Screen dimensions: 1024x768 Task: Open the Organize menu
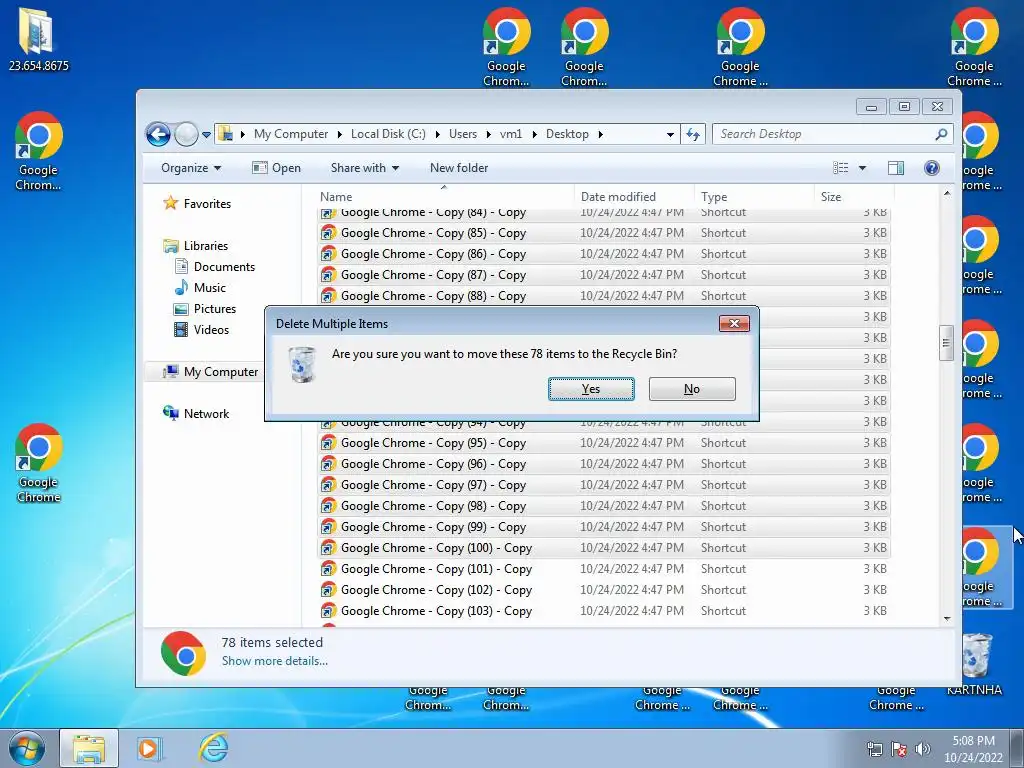click(x=191, y=168)
